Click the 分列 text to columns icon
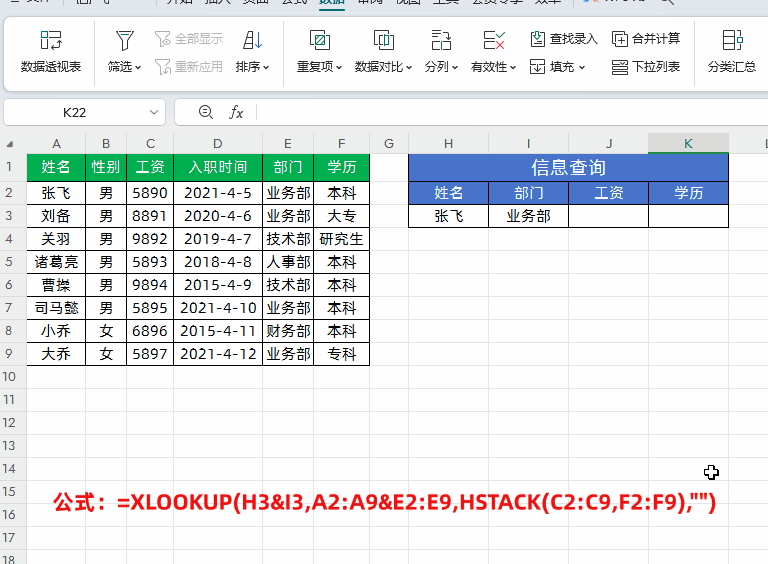Screen dimensions: 768x564 [x=441, y=40]
